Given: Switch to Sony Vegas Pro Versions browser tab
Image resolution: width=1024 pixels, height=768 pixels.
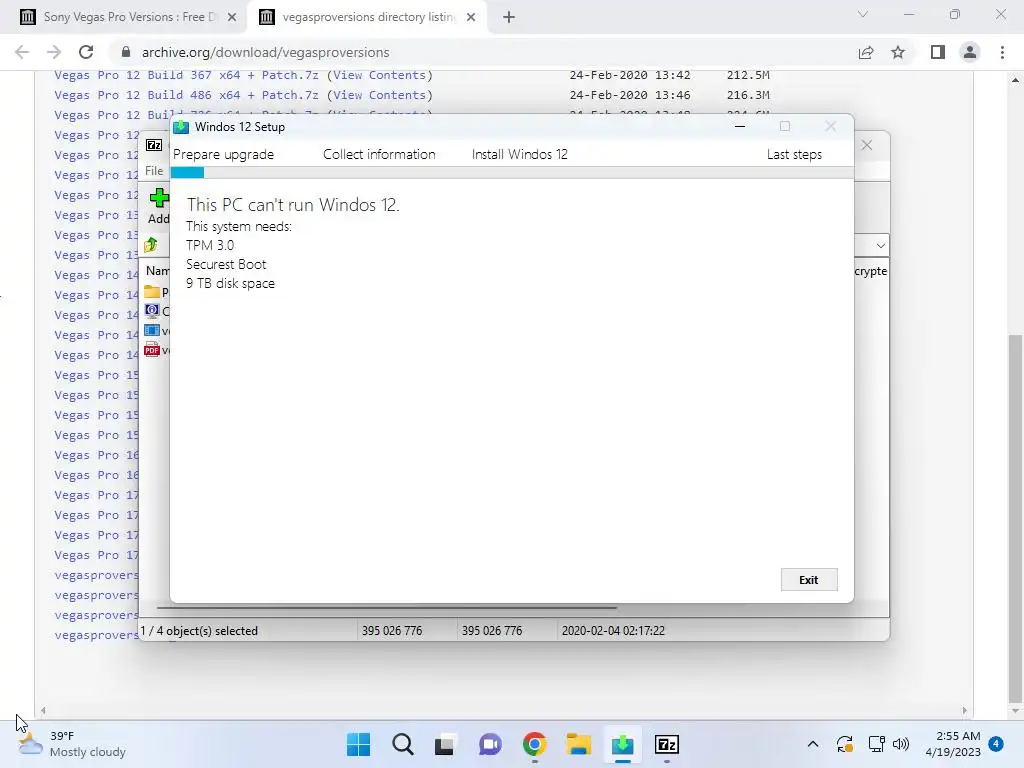Looking at the screenshot, I should point(129,17).
